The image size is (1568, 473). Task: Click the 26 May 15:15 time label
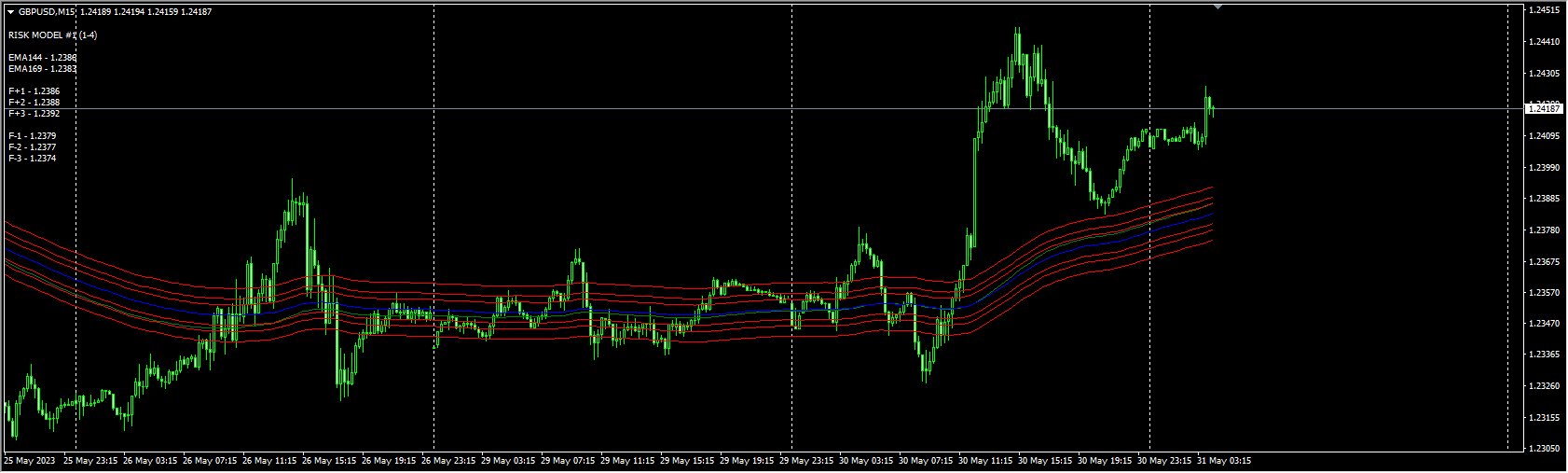pos(329,461)
